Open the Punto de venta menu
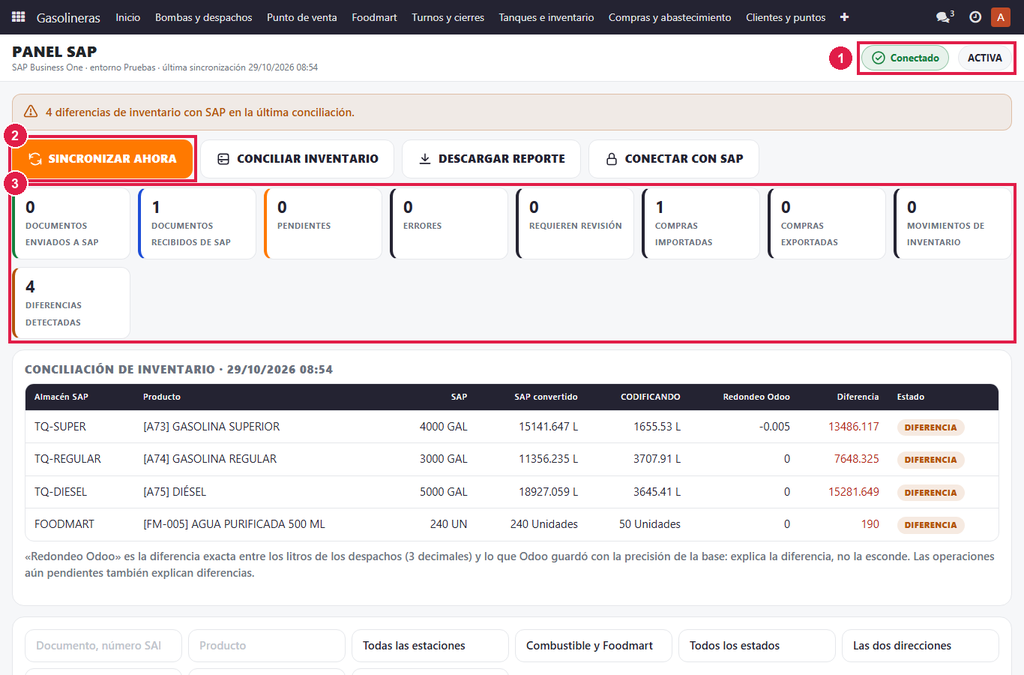Screen dimensions: 1024x675 (x=302, y=18)
